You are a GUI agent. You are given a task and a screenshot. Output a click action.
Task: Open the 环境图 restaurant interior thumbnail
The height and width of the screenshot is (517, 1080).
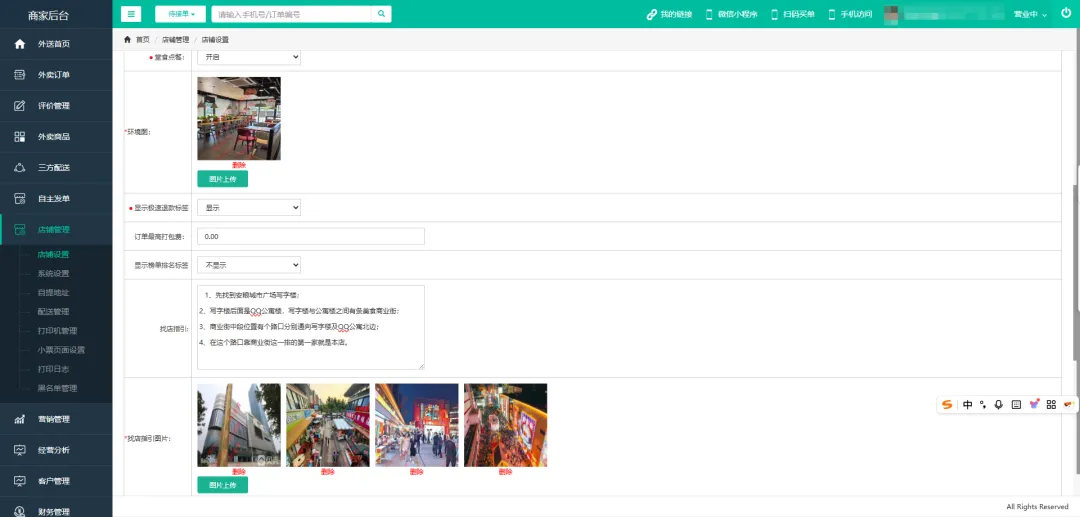click(x=239, y=118)
